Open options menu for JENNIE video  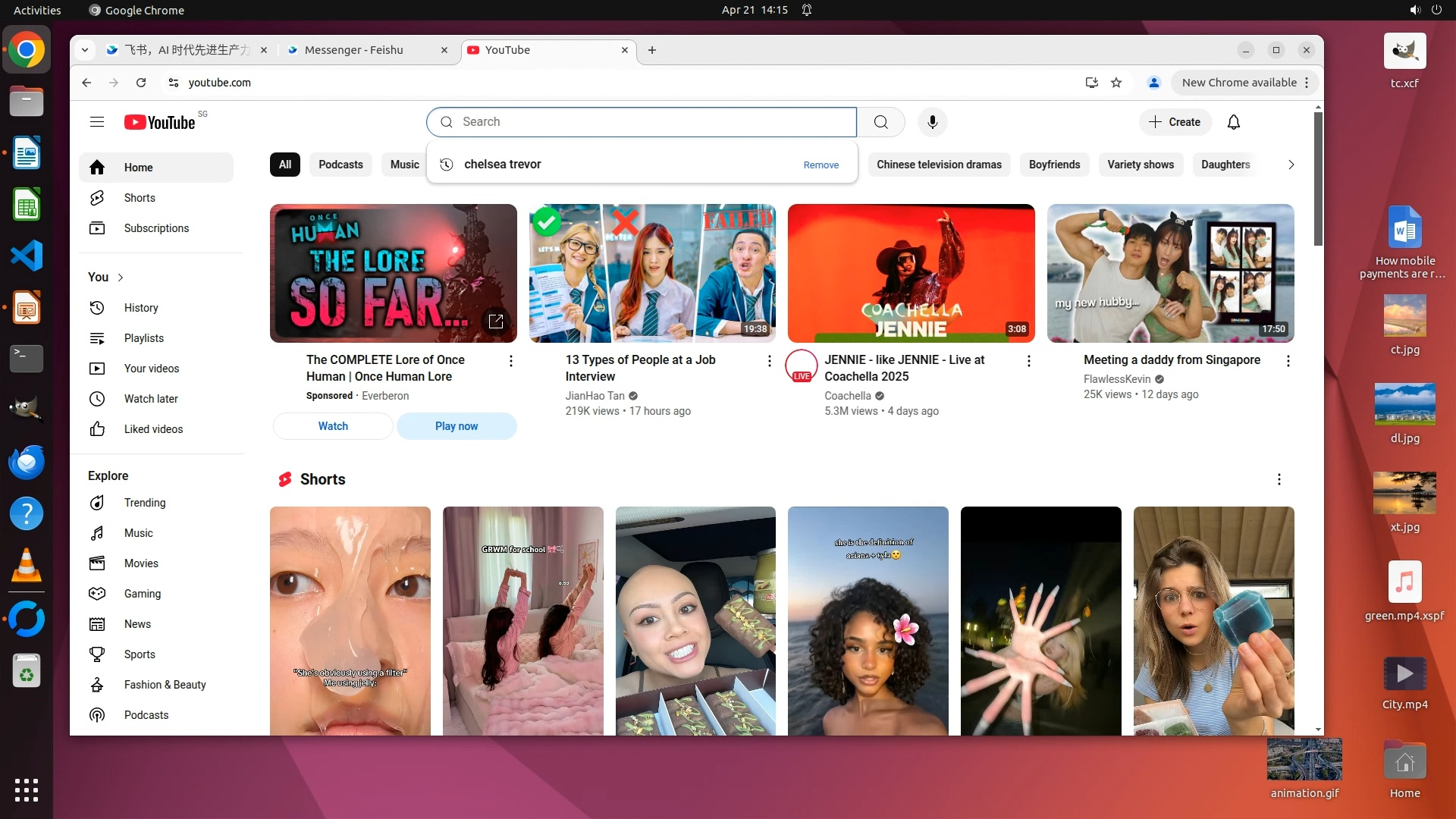click(x=1028, y=361)
